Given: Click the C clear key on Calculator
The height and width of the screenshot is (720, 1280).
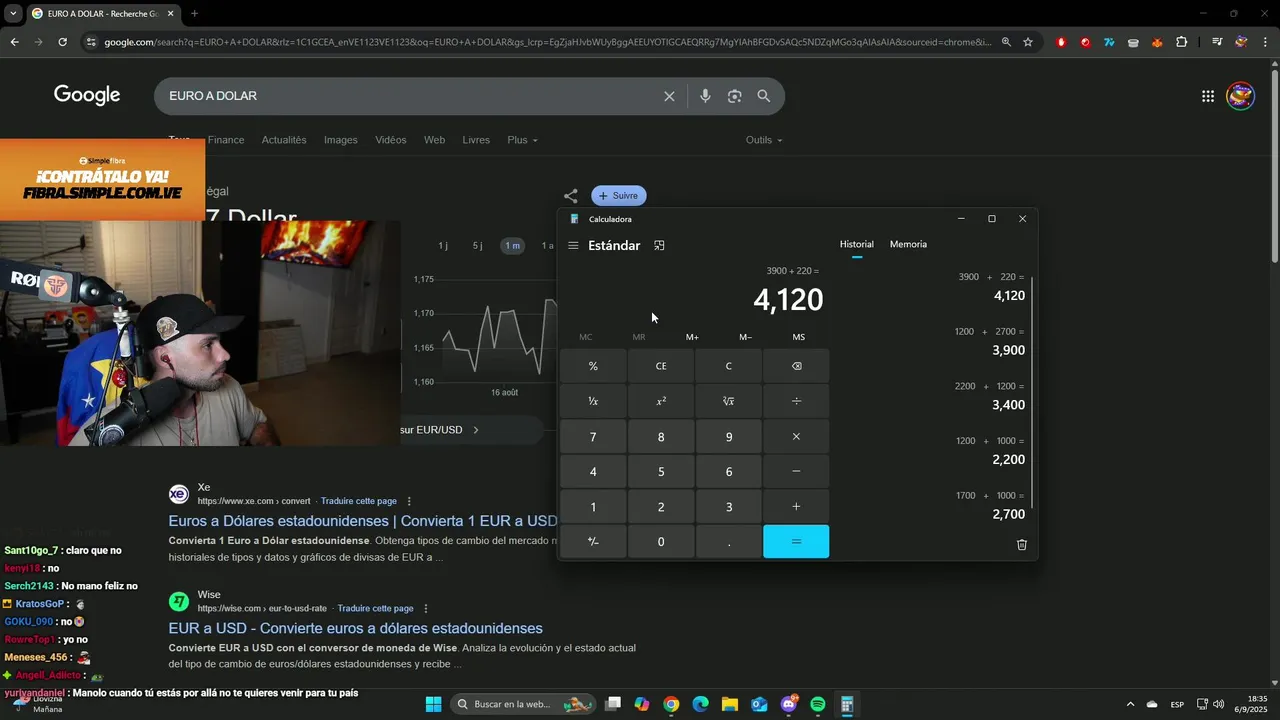Looking at the screenshot, I should click(x=728, y=366).
